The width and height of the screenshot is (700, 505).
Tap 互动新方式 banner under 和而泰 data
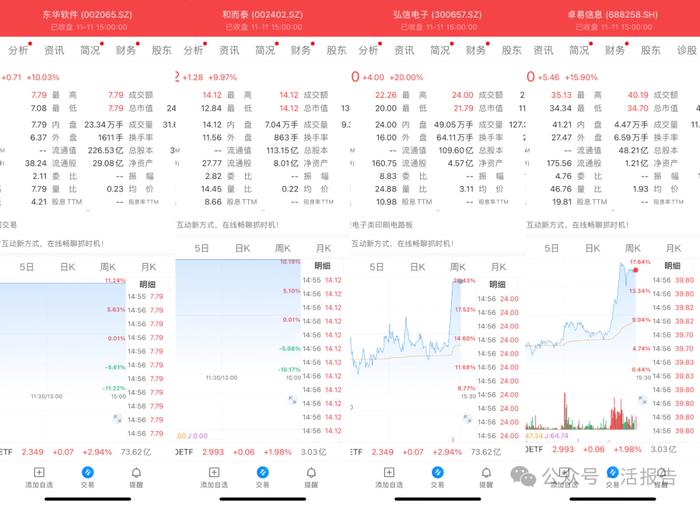tap(228, 225)
